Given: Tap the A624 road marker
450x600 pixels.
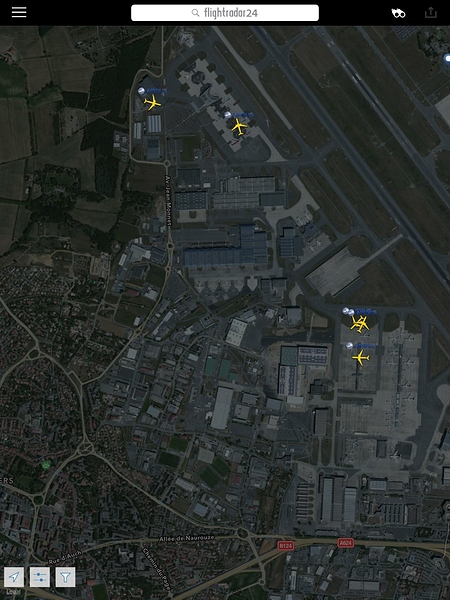Looking at the screenshot, I should pyautogui.click(x=346, y=543).
